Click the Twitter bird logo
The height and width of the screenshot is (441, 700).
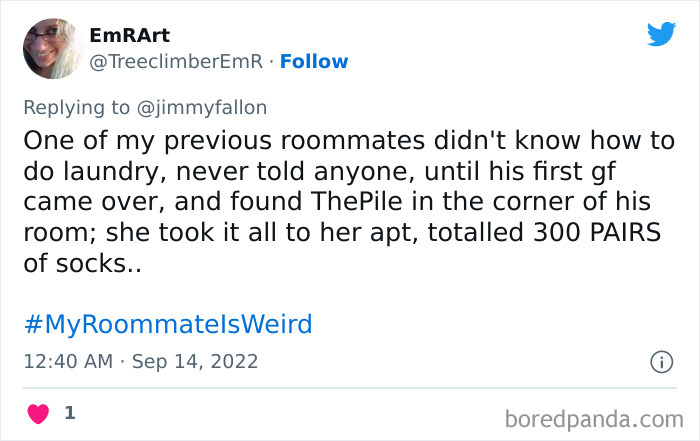point(661,35)
